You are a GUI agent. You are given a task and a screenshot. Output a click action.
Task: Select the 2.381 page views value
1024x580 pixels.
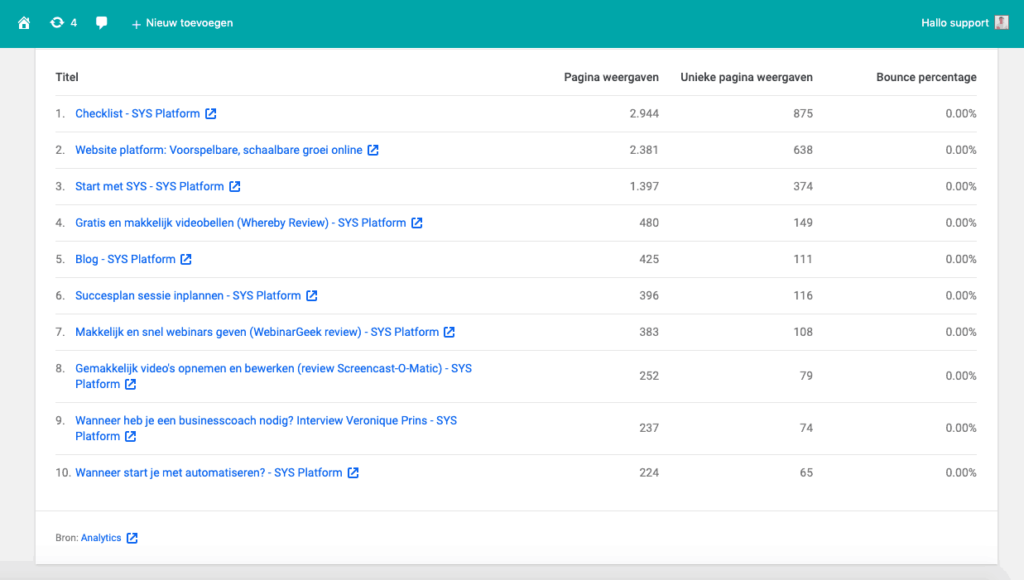coord(644,150)
